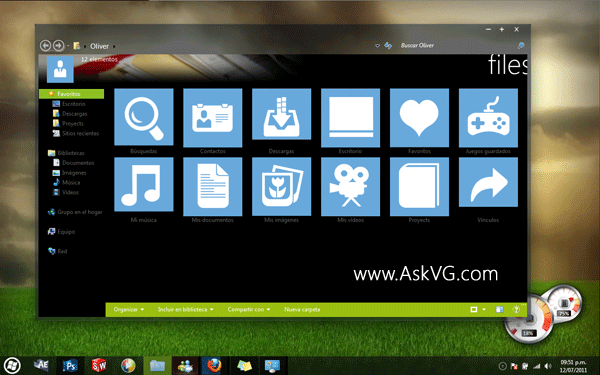Viewport: 600px width, 375px height.
Task: Open the Organizar menu
Action: click(x=129, y=310)
